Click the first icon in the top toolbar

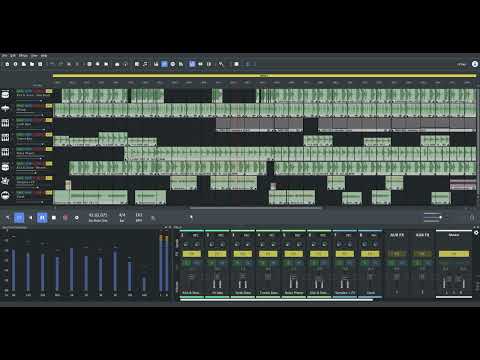7,64
